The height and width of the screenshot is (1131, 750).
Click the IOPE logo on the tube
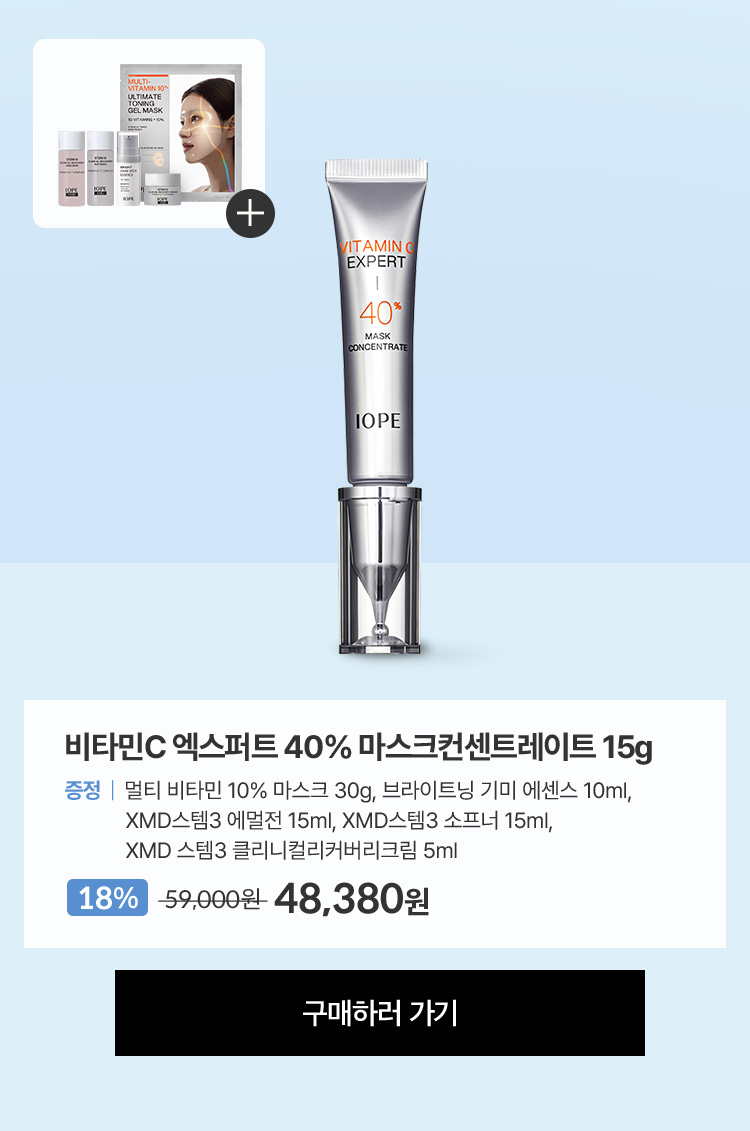(x=378, y=421)
